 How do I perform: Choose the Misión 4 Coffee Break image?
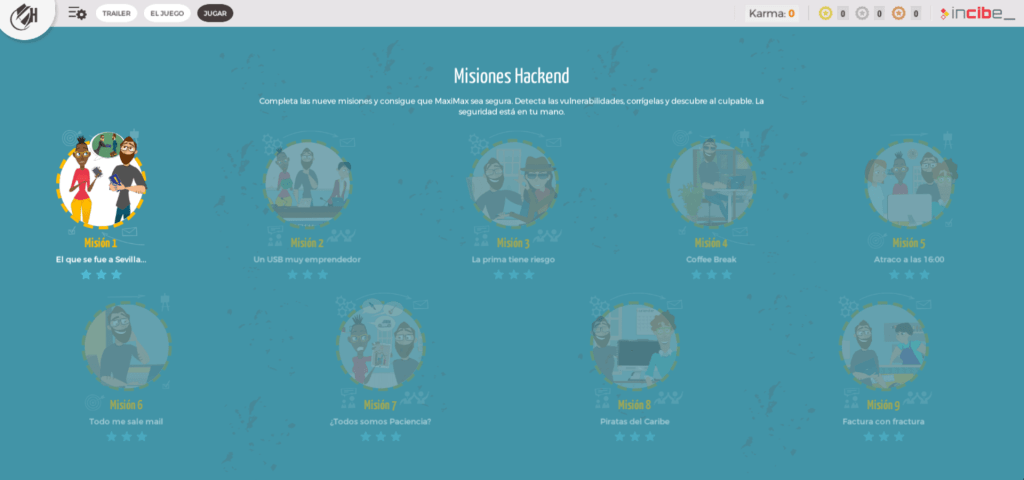click(712, 183)
